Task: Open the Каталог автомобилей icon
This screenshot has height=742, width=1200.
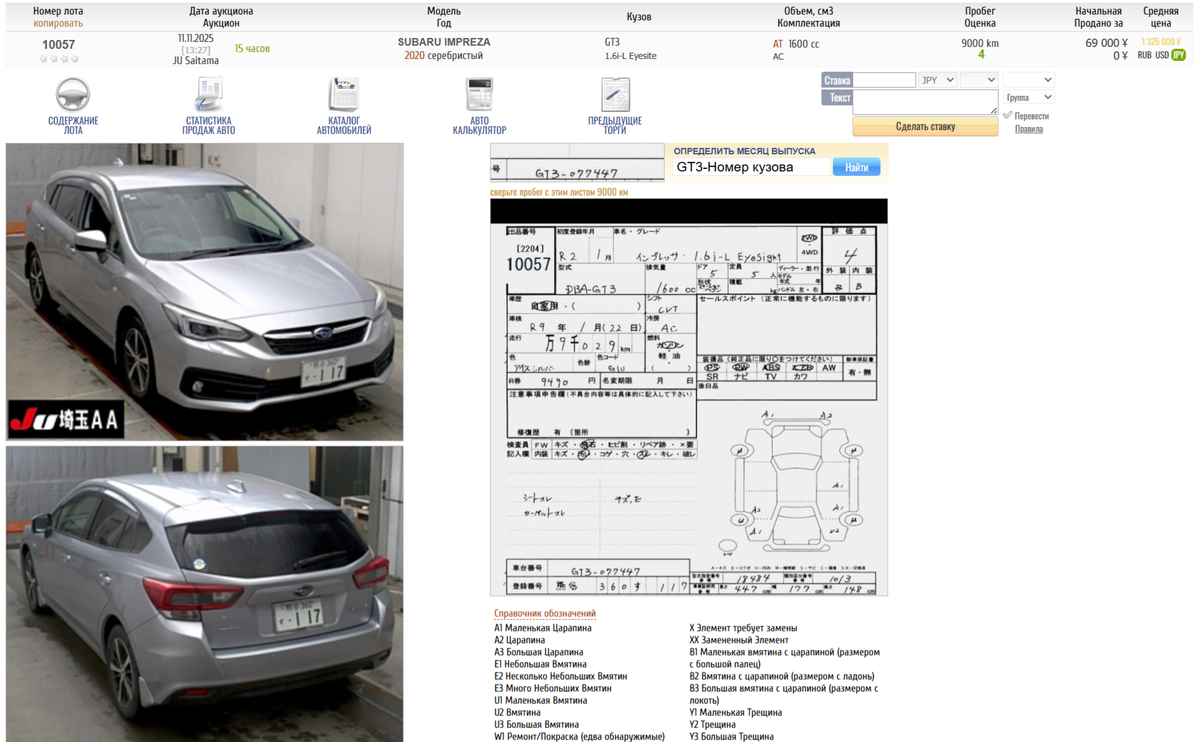Action: [x=344, y=95]
